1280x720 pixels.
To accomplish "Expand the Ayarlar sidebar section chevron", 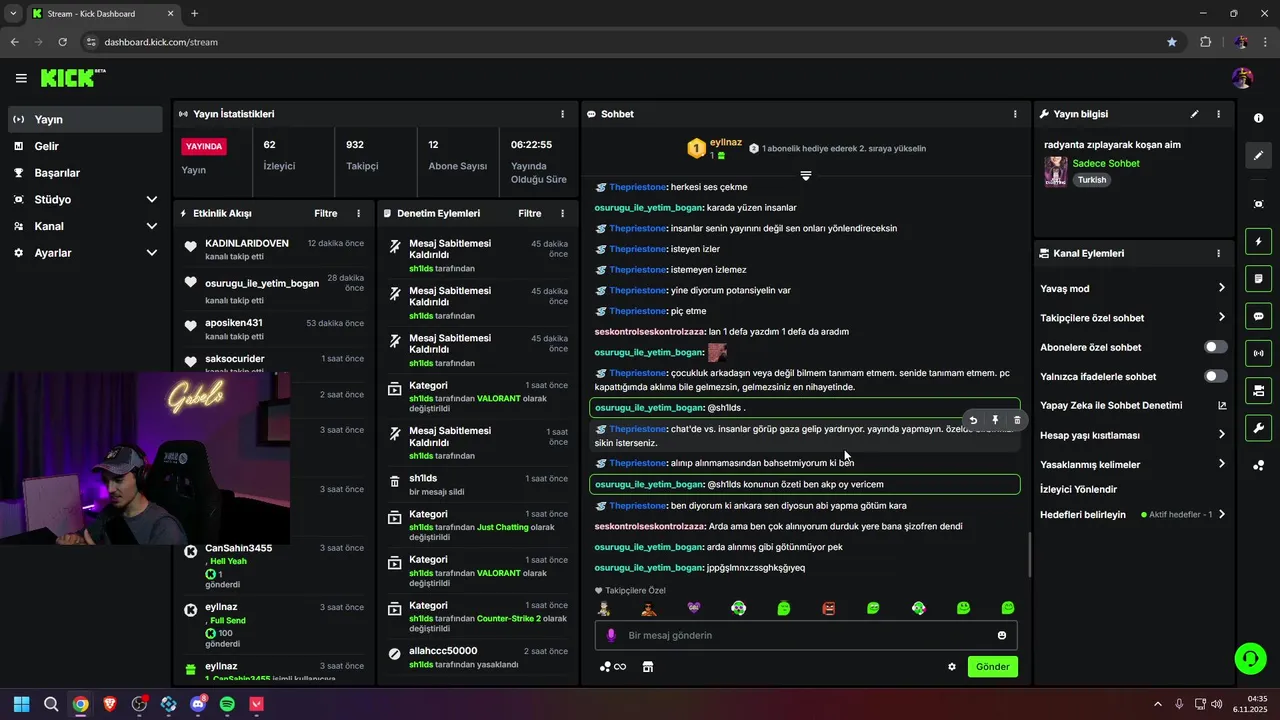I will coord(152,253).
